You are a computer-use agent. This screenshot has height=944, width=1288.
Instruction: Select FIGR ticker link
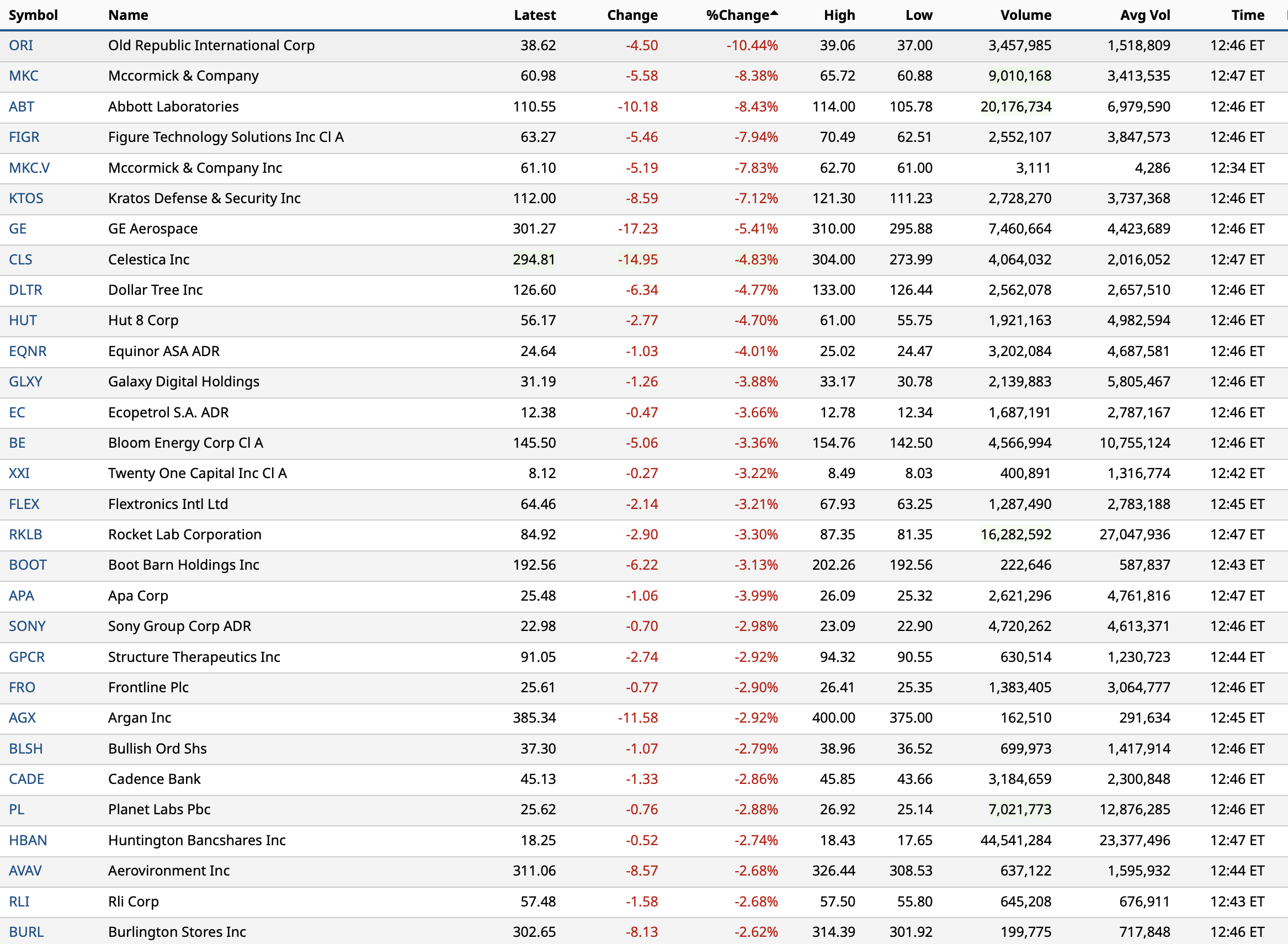24,137
